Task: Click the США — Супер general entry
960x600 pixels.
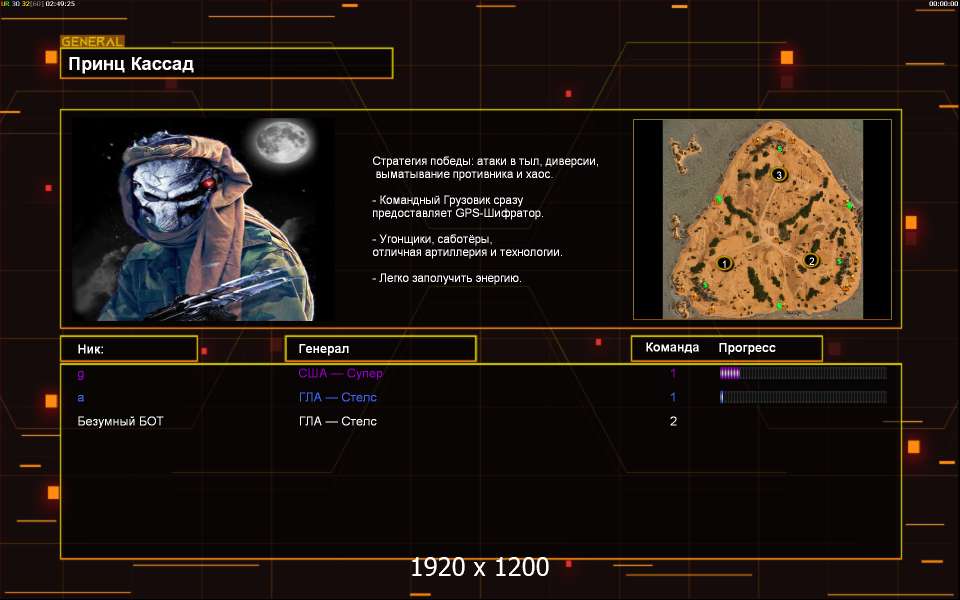Action: [x=340, y=373]
